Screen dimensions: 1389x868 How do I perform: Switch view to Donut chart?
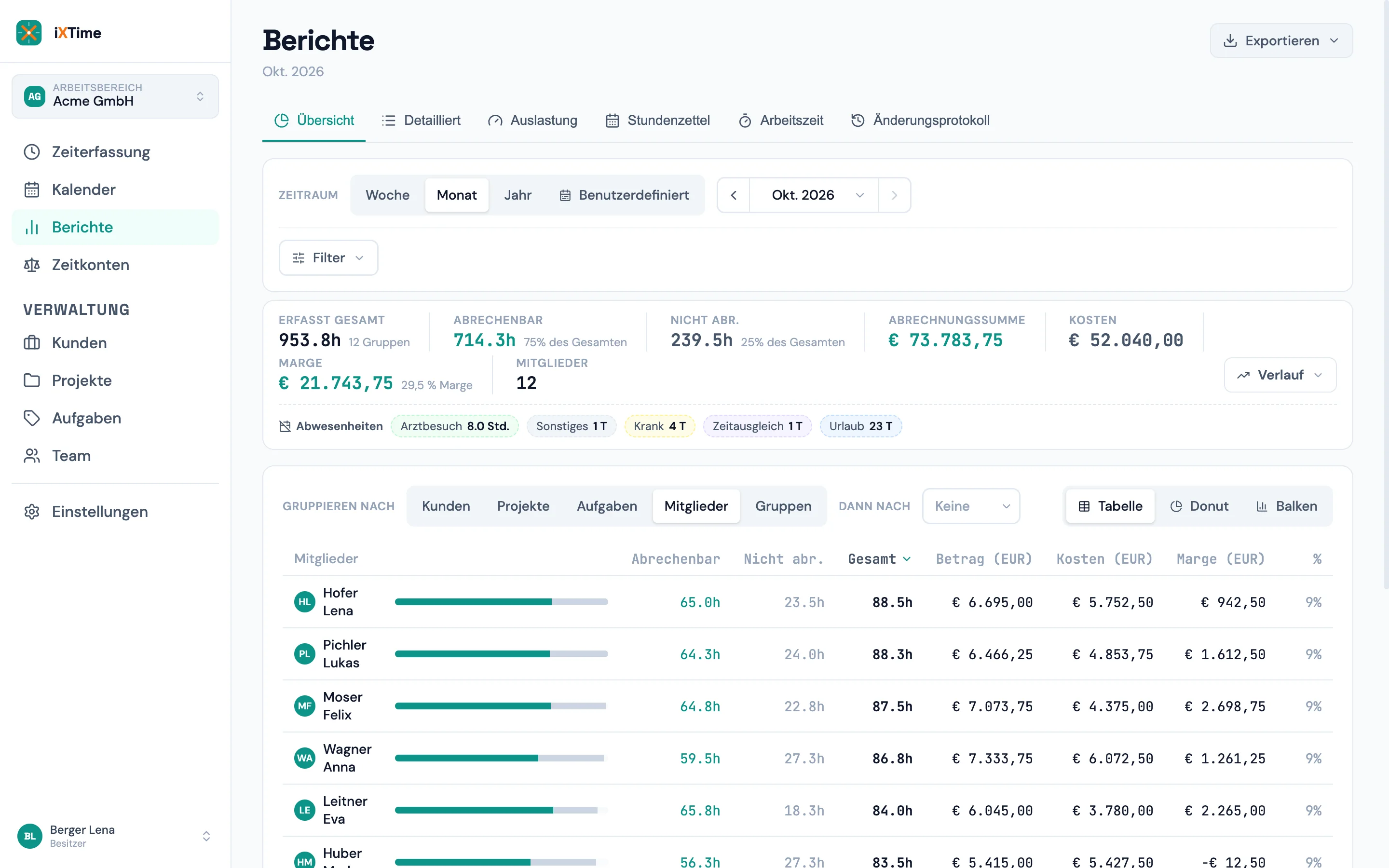point(1199,506)
